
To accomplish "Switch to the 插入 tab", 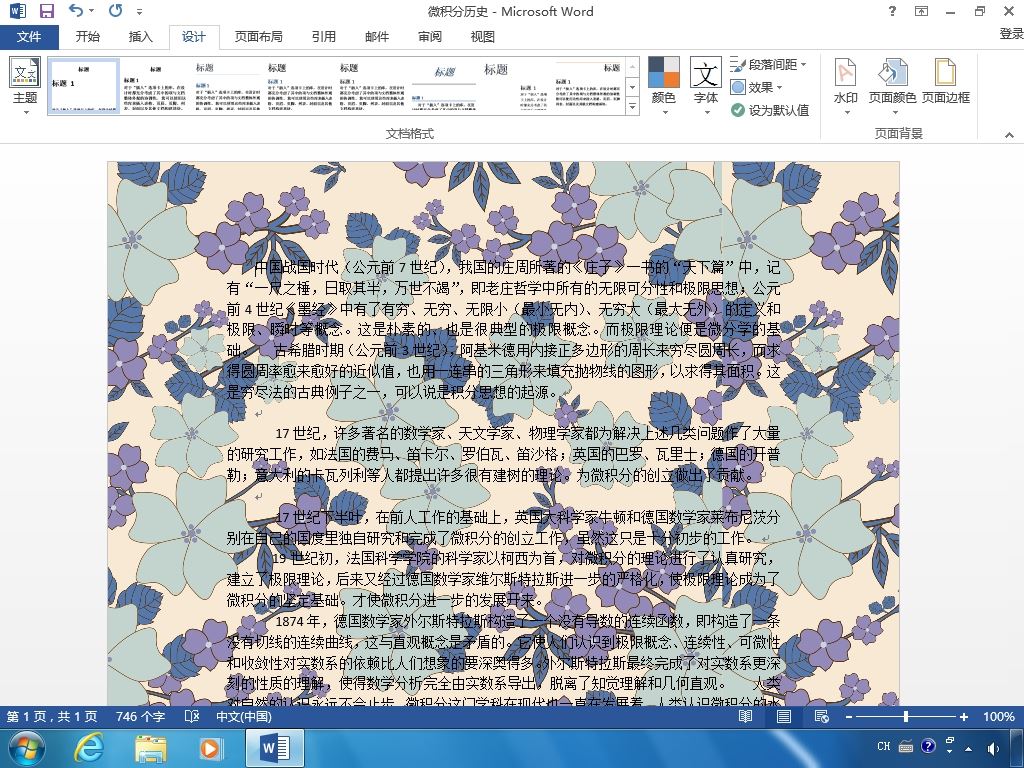I will pyautogui.click(x=140, y=37).
